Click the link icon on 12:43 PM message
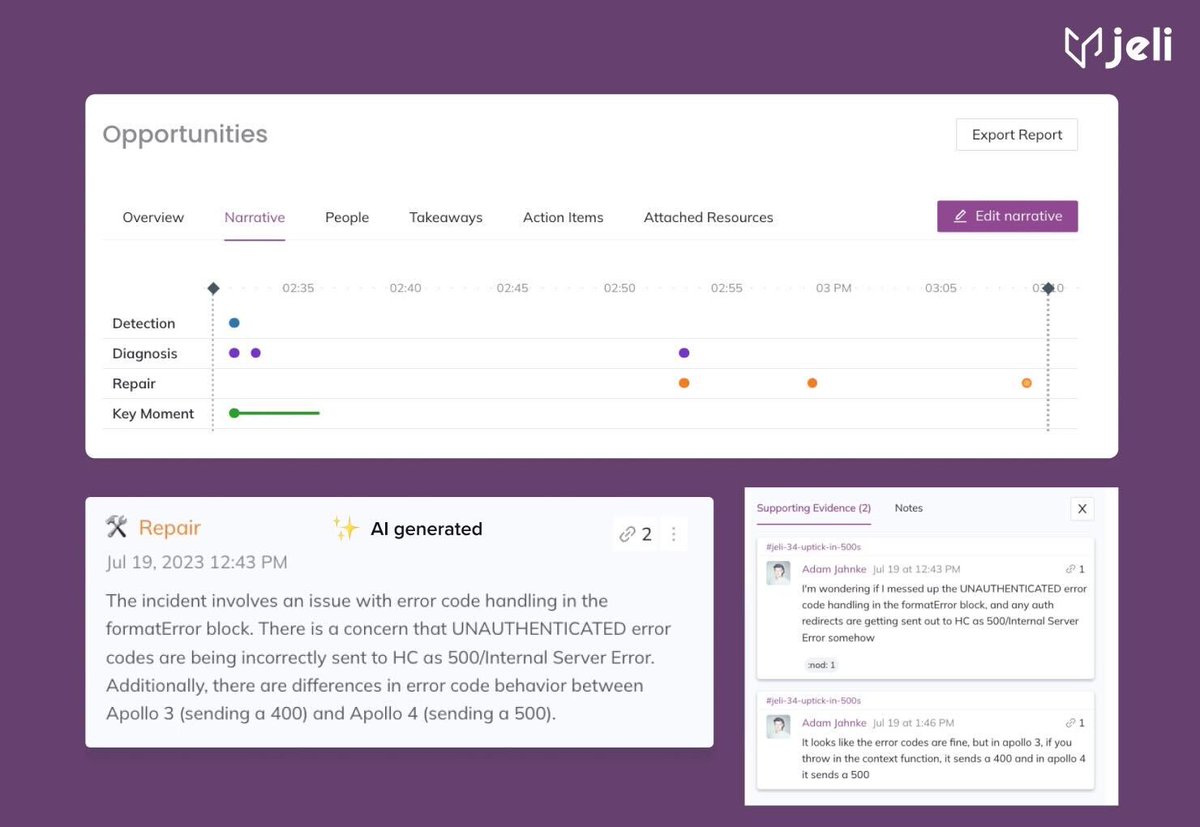This screenshot has width=1200, height=827. click(x=1071, y=570)
